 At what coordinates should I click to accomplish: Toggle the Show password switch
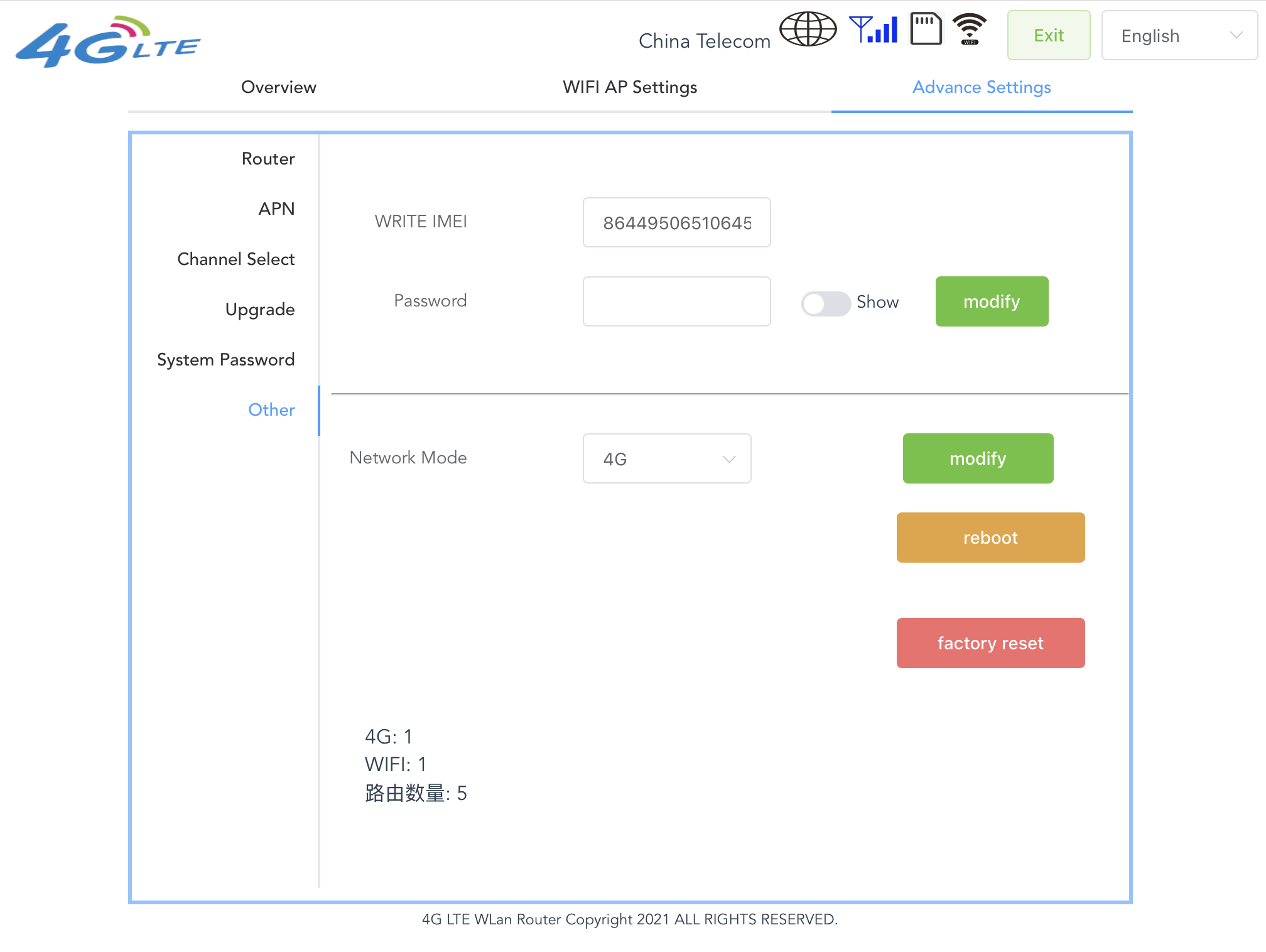pyautogui.click(x=826, y=304)
